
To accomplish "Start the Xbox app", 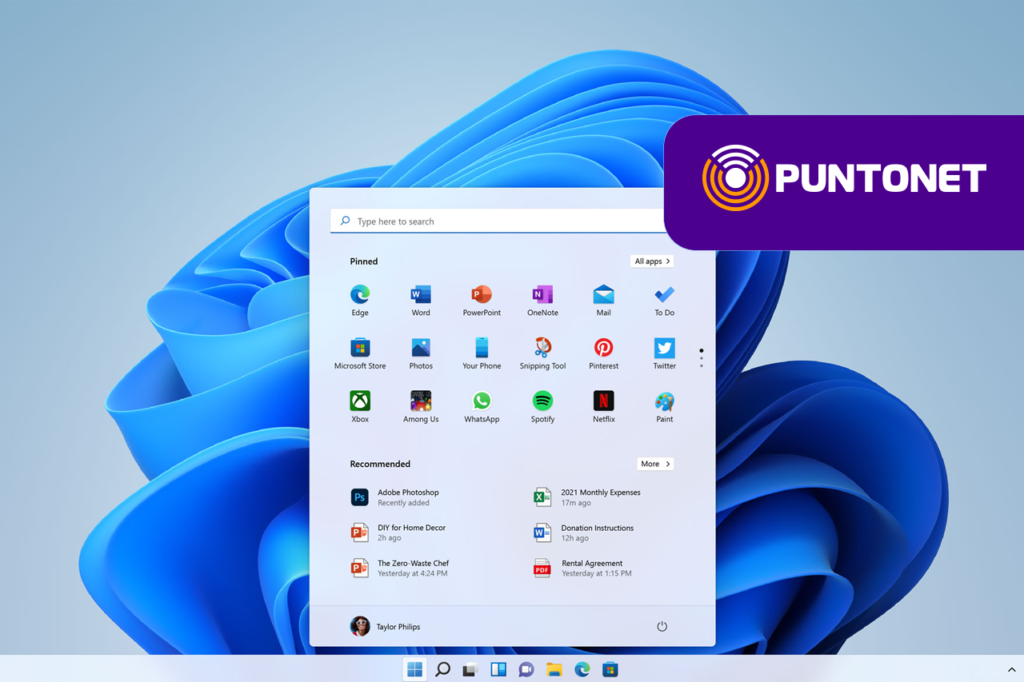I will tap(359, 402).
